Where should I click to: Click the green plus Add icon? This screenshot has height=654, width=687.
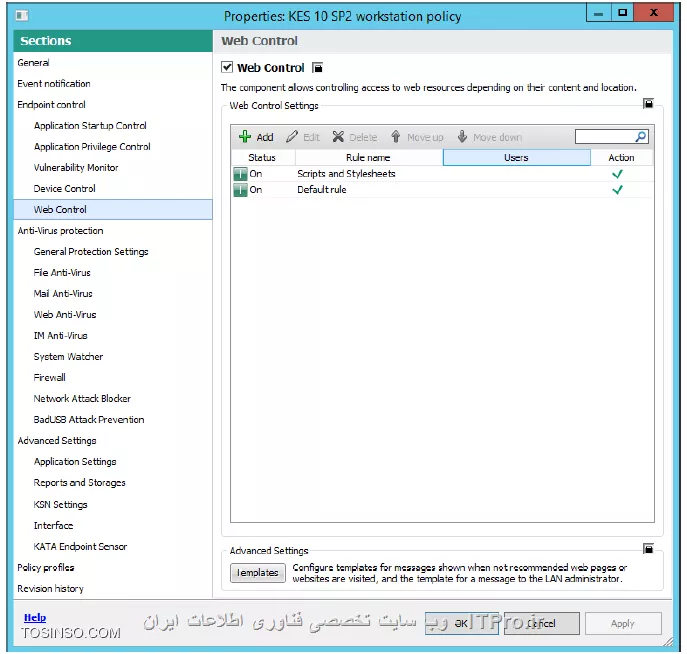(x=244, y=137)
